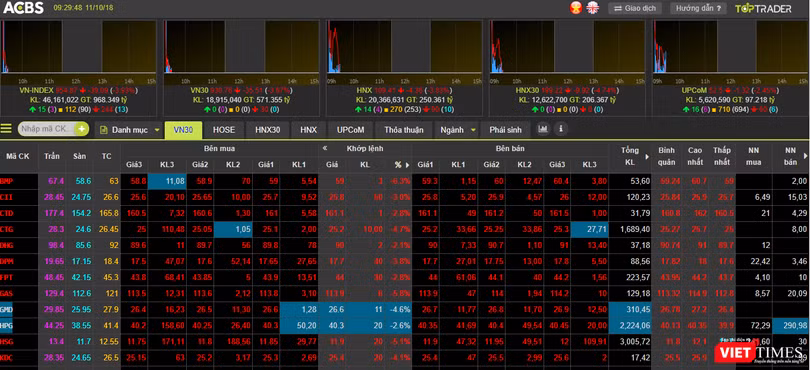The height and width of the screenshot is (370, 810).
Task: Select stock code GMD
Action: [7, 309]
